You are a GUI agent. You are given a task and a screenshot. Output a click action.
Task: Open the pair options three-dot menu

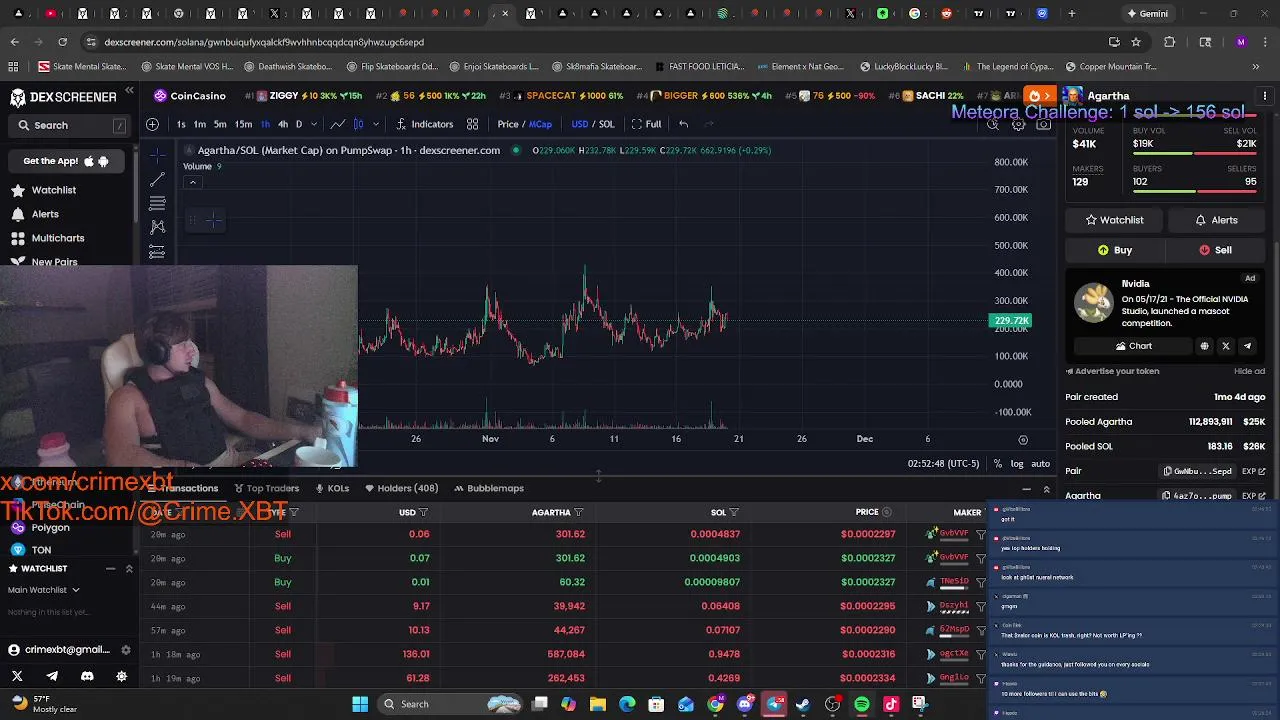pyautogui.click(x=1265, y=96)
